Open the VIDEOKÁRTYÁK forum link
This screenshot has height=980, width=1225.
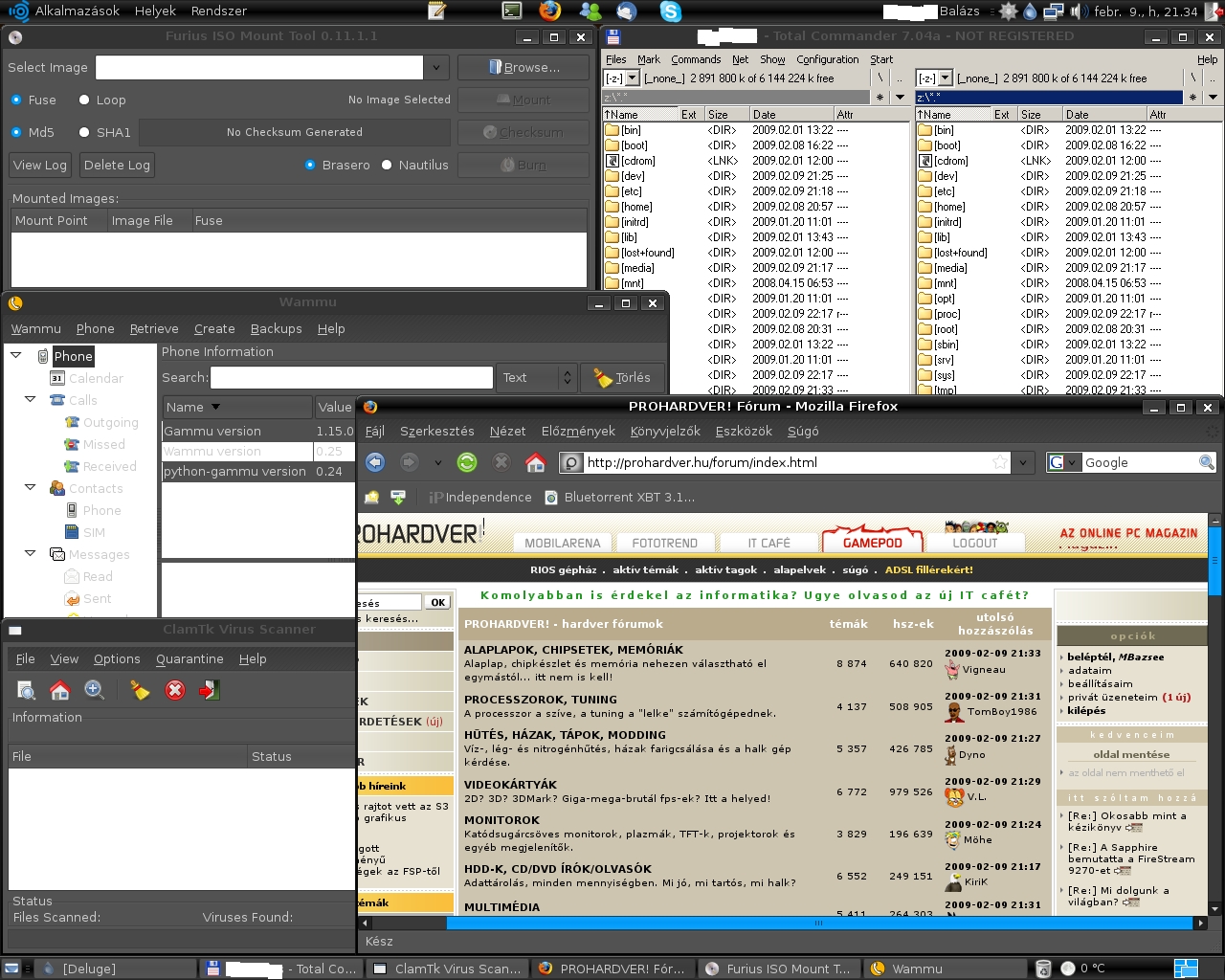(x=510, y=785)
